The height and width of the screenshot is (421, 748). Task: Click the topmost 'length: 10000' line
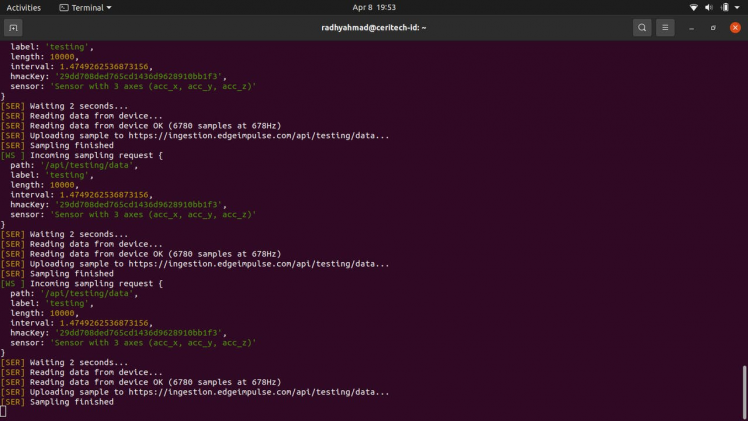[44, 57]
